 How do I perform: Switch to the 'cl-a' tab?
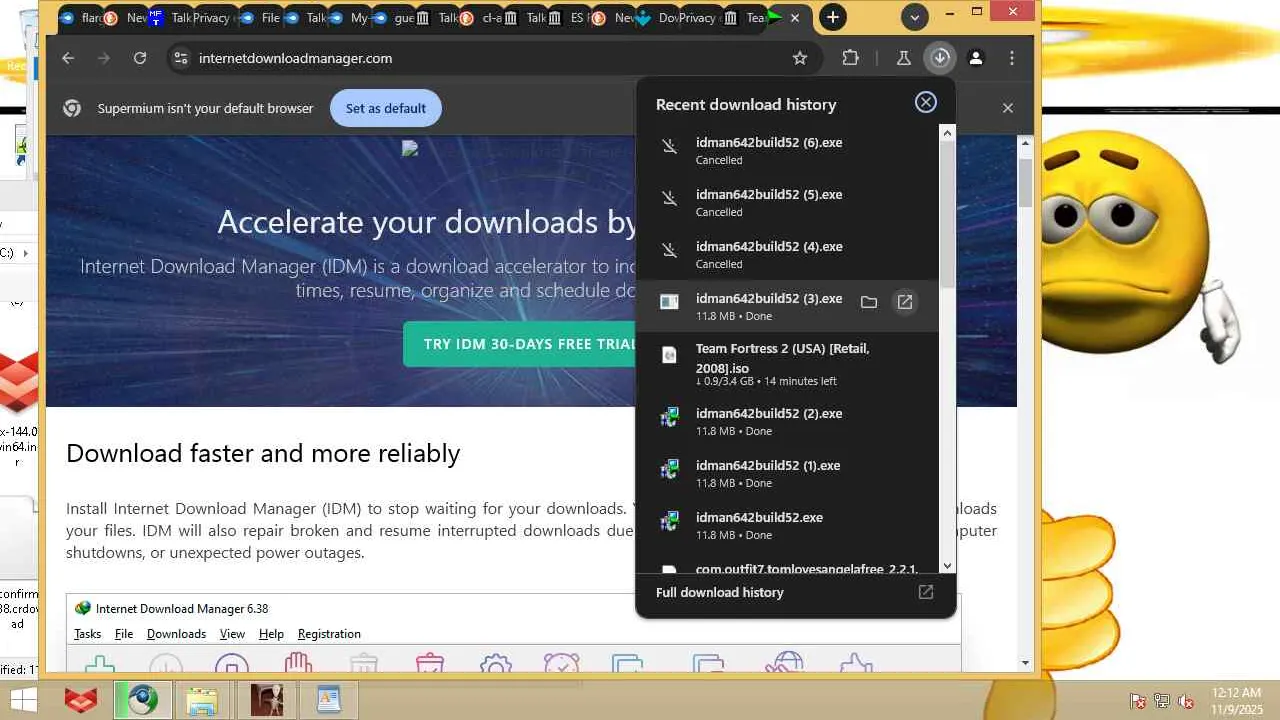tap(484, 17)
